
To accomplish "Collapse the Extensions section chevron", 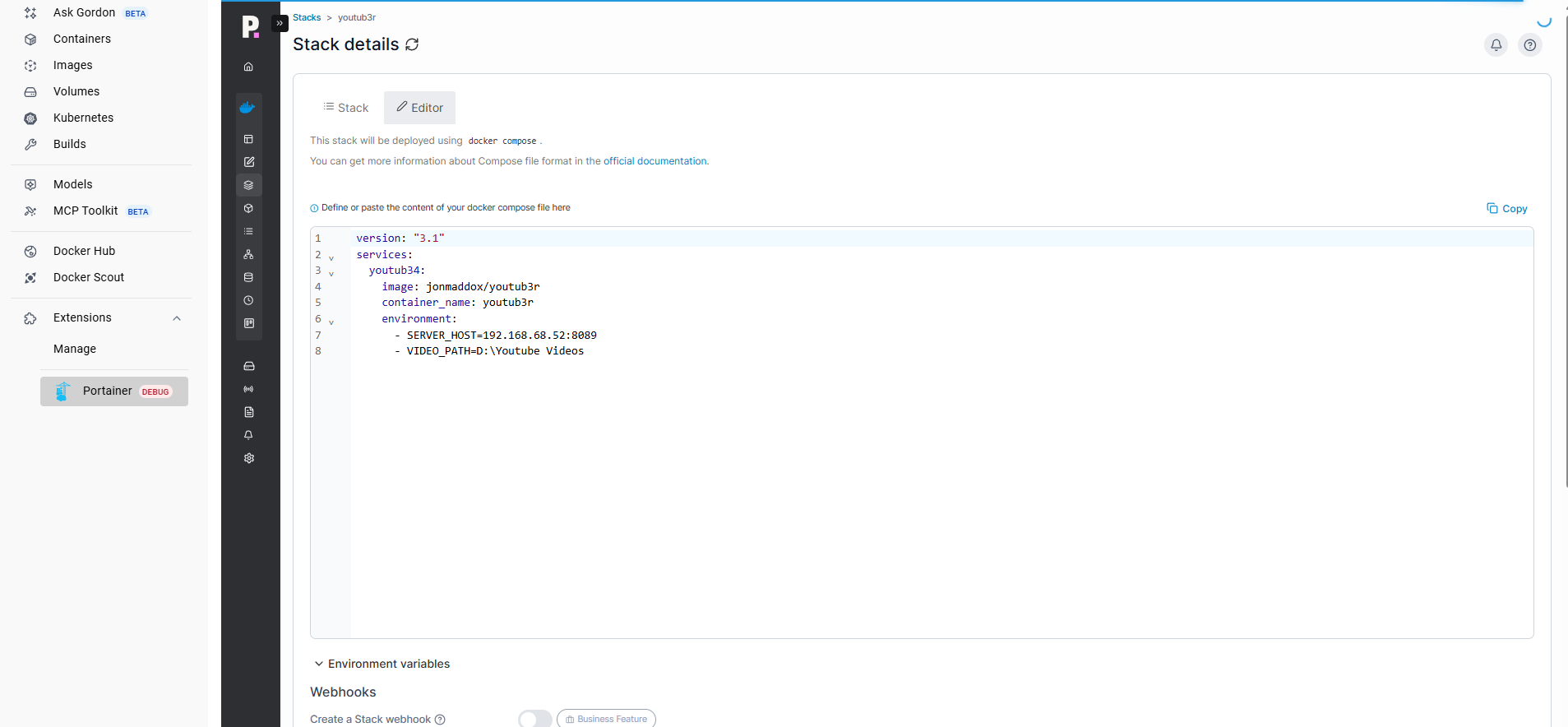I will (177, 318).
